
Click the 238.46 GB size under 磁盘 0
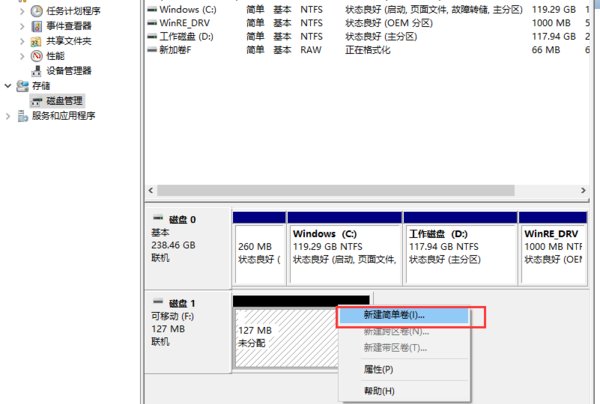(173, 245)
